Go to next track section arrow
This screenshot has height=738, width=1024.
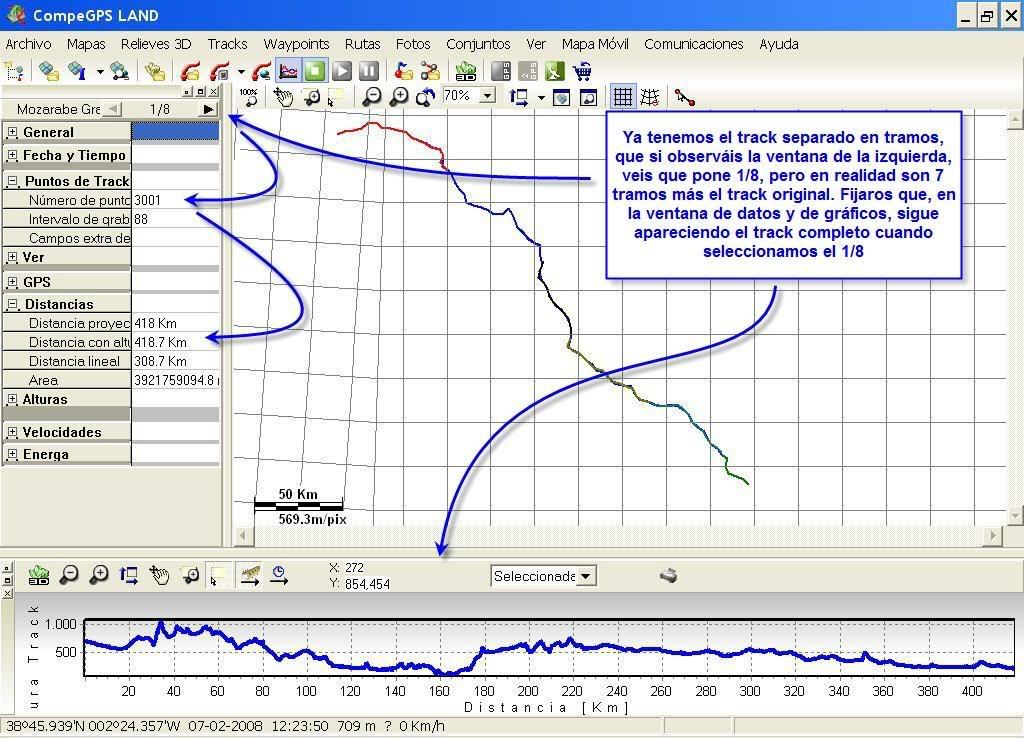pos(208,109)
